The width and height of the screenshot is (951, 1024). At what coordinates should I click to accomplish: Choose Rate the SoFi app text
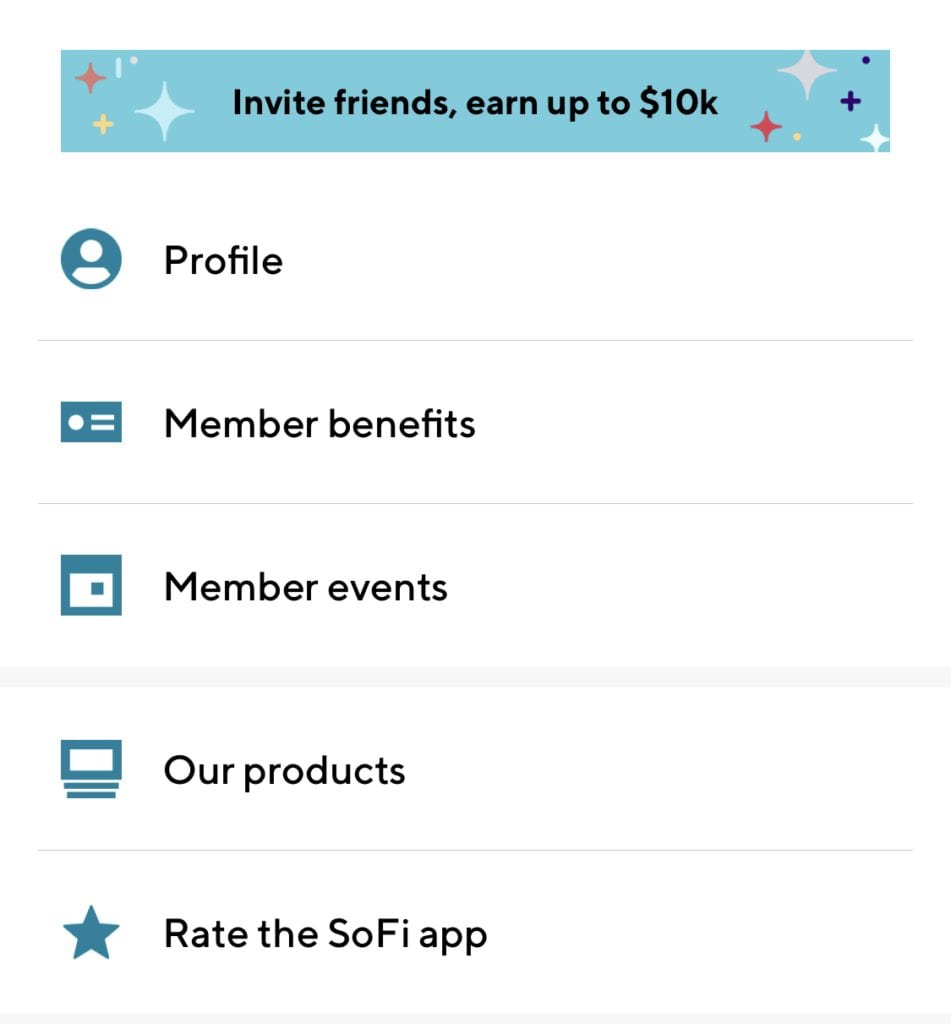pyautogui.click(x=325, y=934)
